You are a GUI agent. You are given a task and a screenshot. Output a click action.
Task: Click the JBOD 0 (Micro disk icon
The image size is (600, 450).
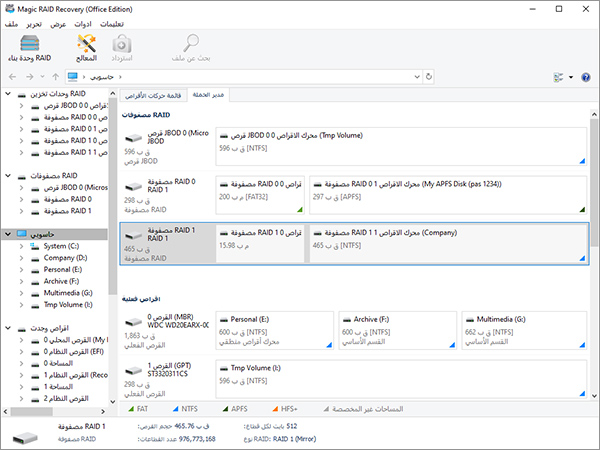point(133,138)
